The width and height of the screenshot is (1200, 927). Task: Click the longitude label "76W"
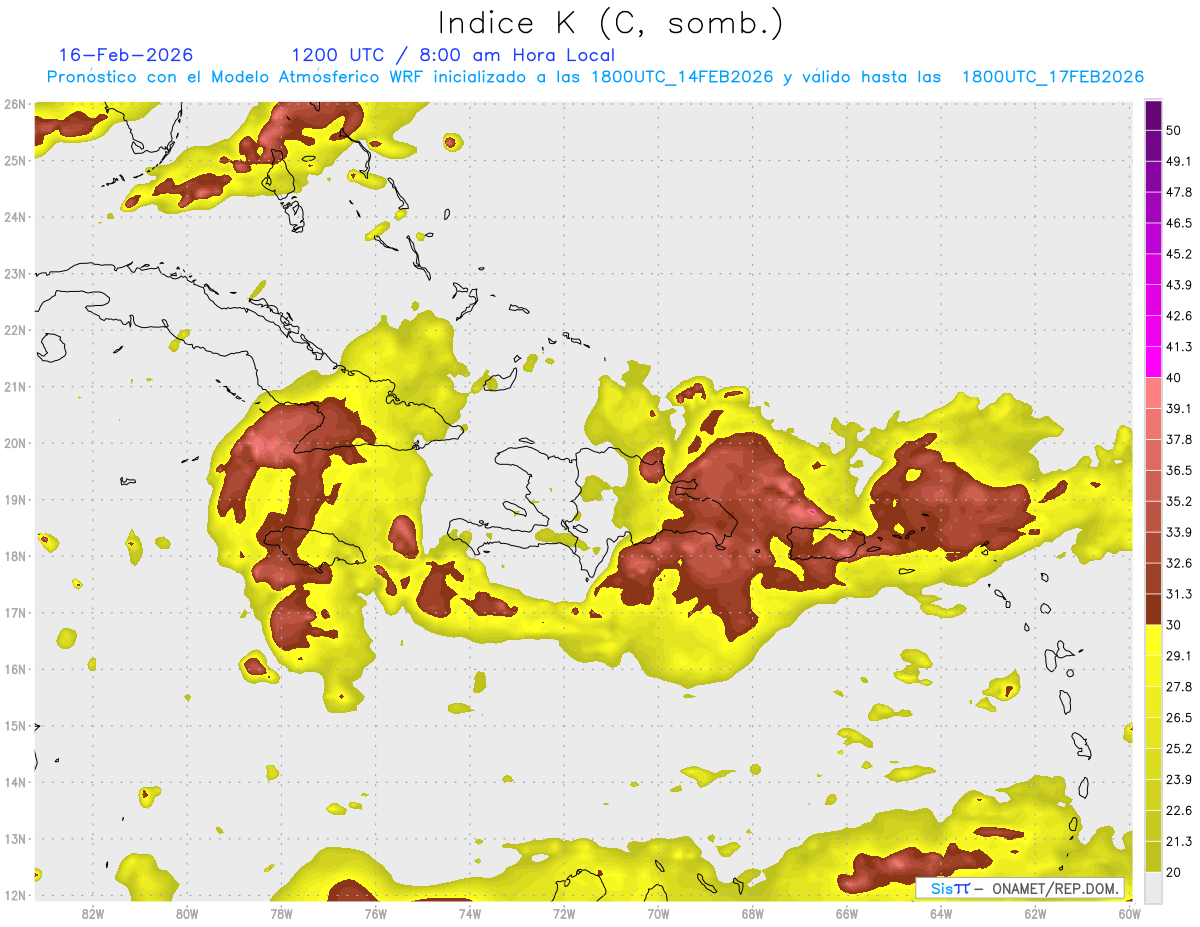376,913
